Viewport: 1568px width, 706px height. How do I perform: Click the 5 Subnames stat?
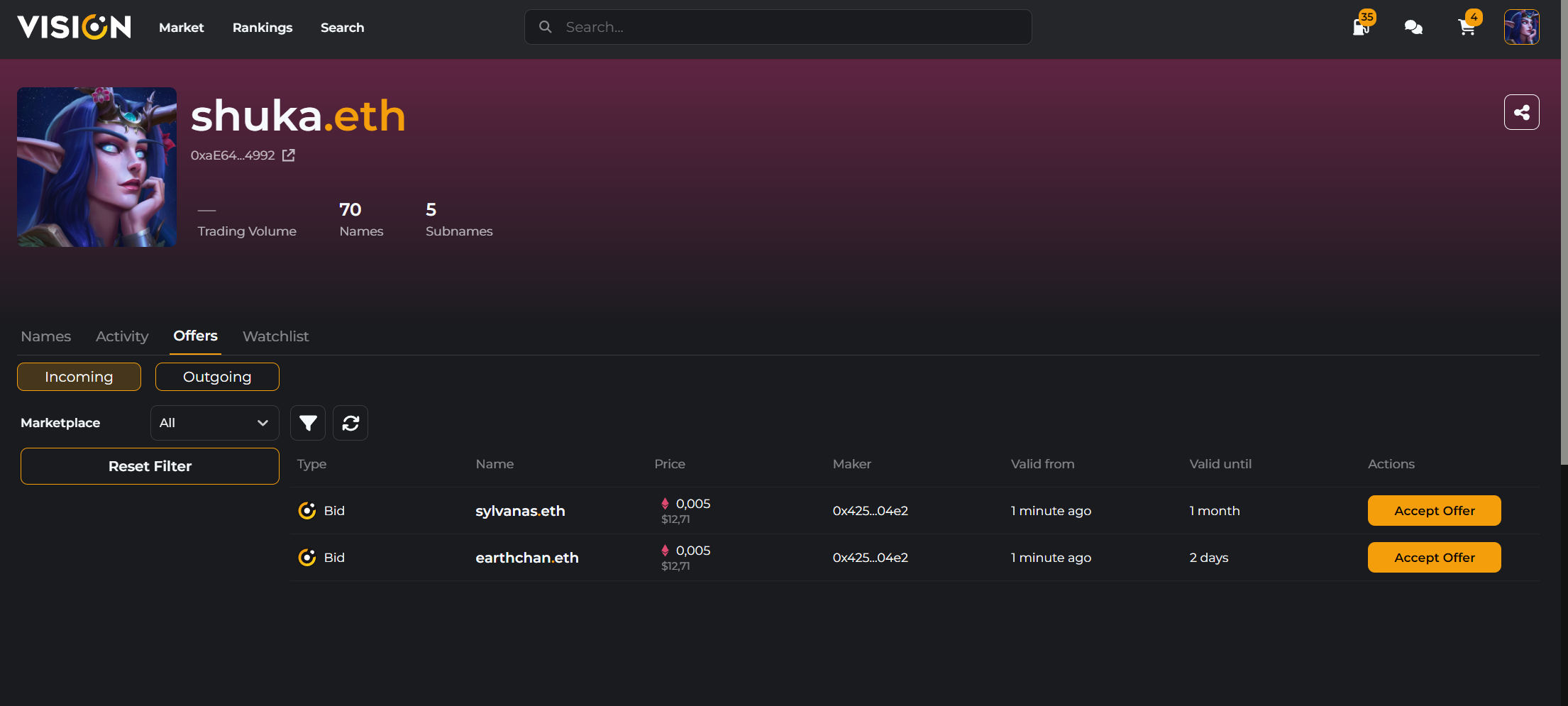(459, 219)
